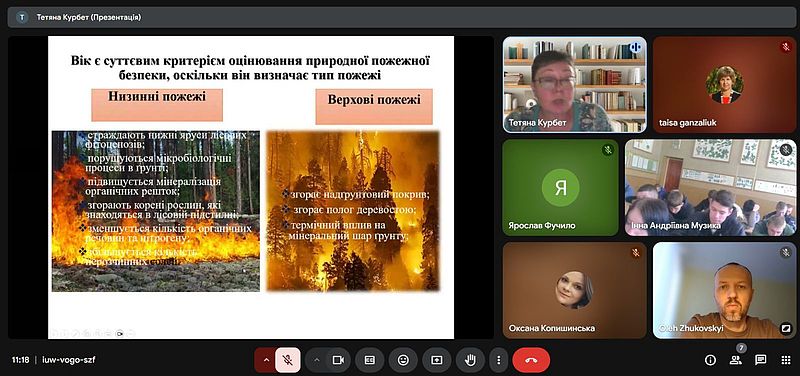This screenshot has width=800, height=376.
Task: Leave the call with the red button
Action: [x=531, y=360]
